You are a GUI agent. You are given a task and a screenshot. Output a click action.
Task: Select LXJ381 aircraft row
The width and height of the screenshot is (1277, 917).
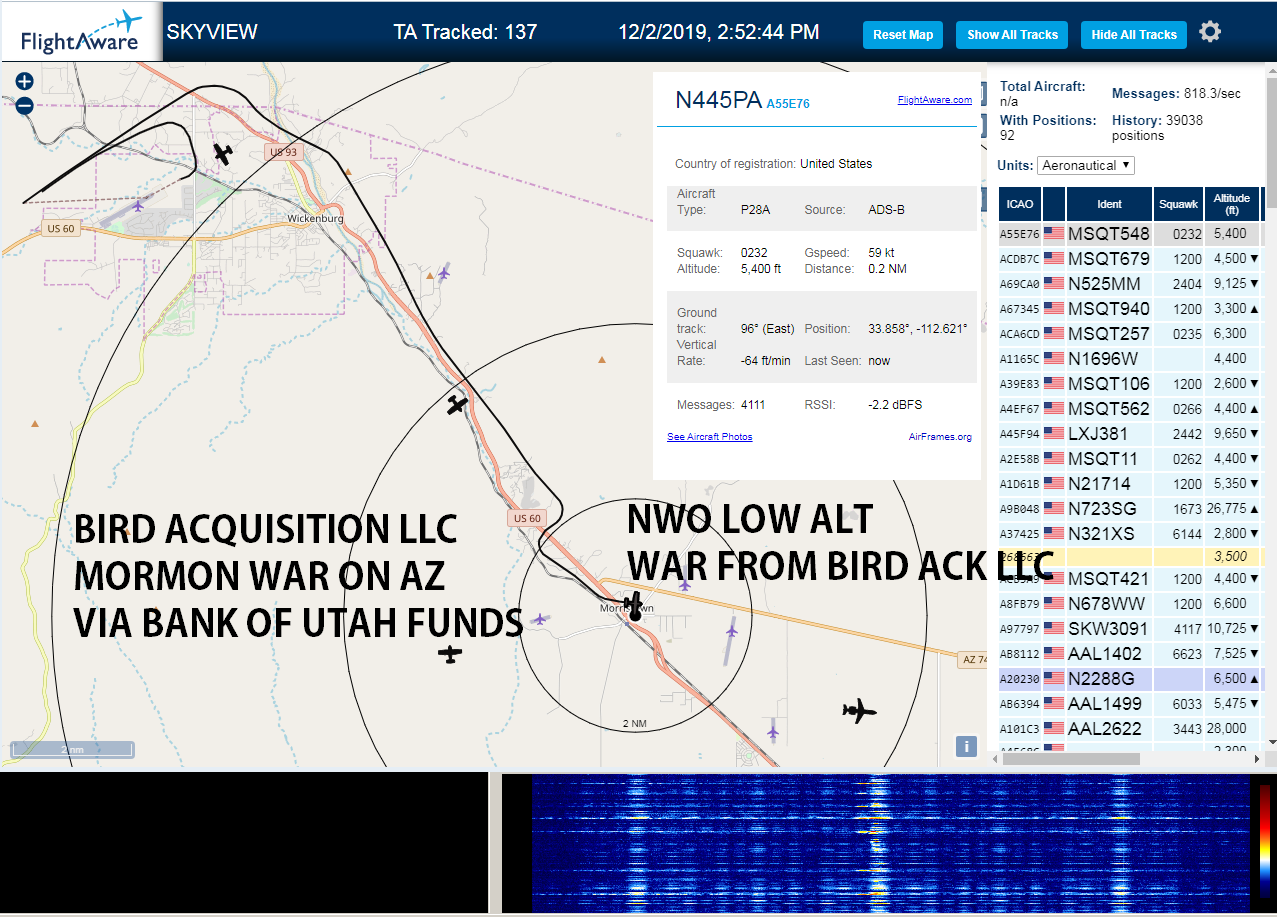1130,434
